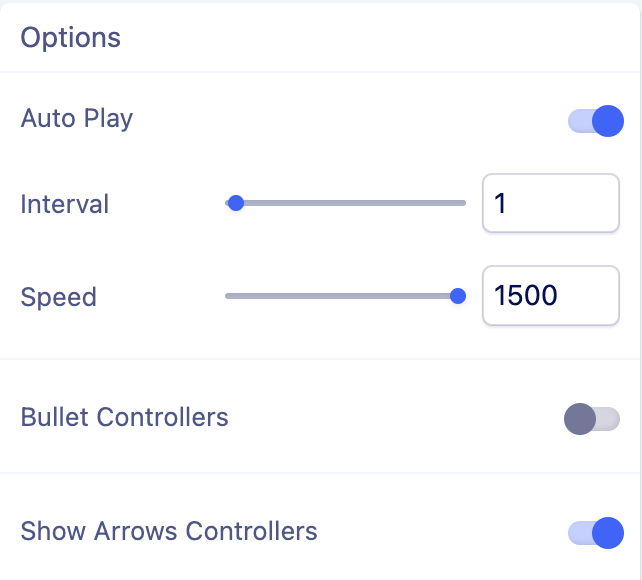Image resolution: width=642 pixels, height=580 pixels.
Task: Click the far right end of Interval slider
Action: coord(464,203)
